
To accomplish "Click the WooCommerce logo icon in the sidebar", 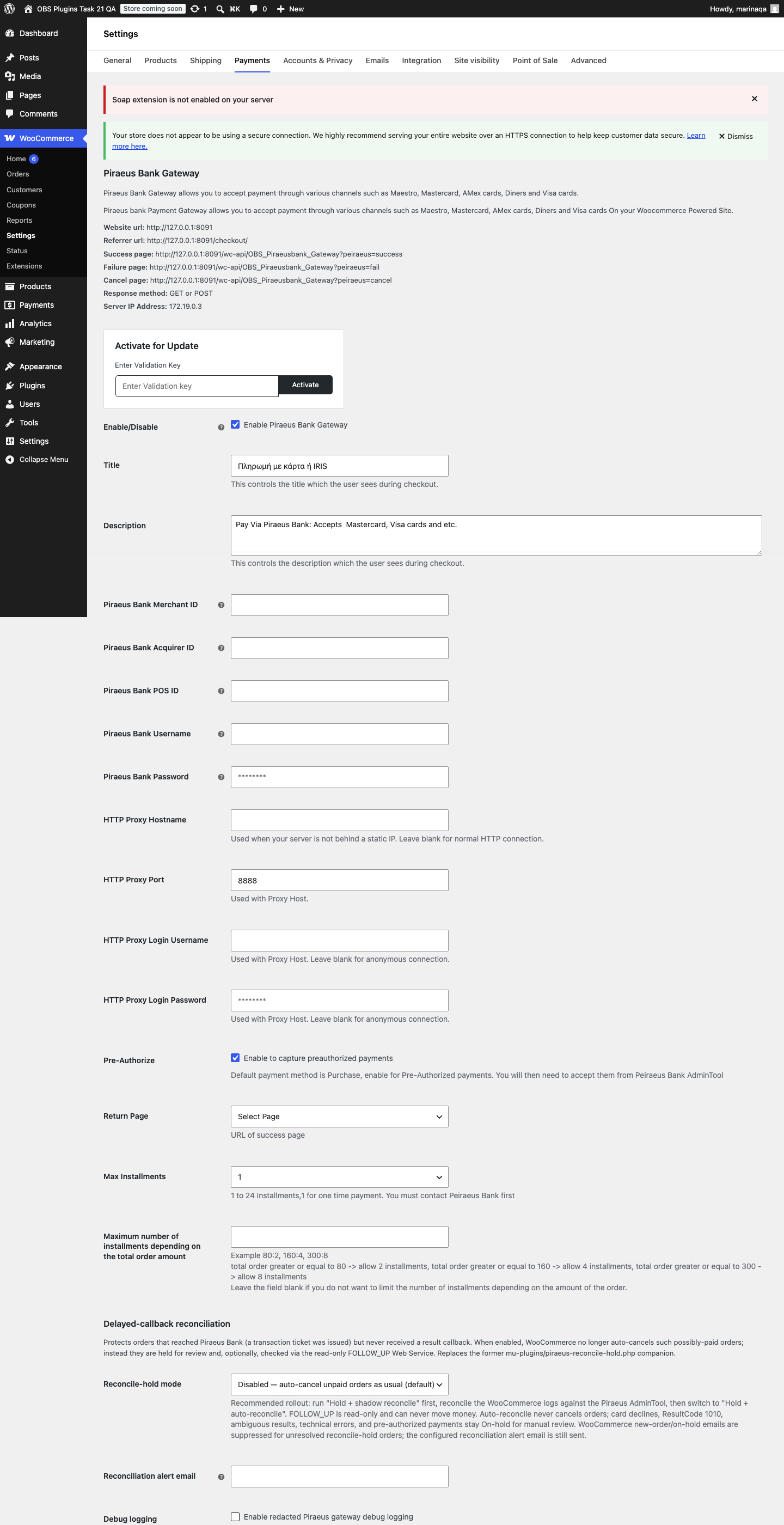I will pos(9,138).
